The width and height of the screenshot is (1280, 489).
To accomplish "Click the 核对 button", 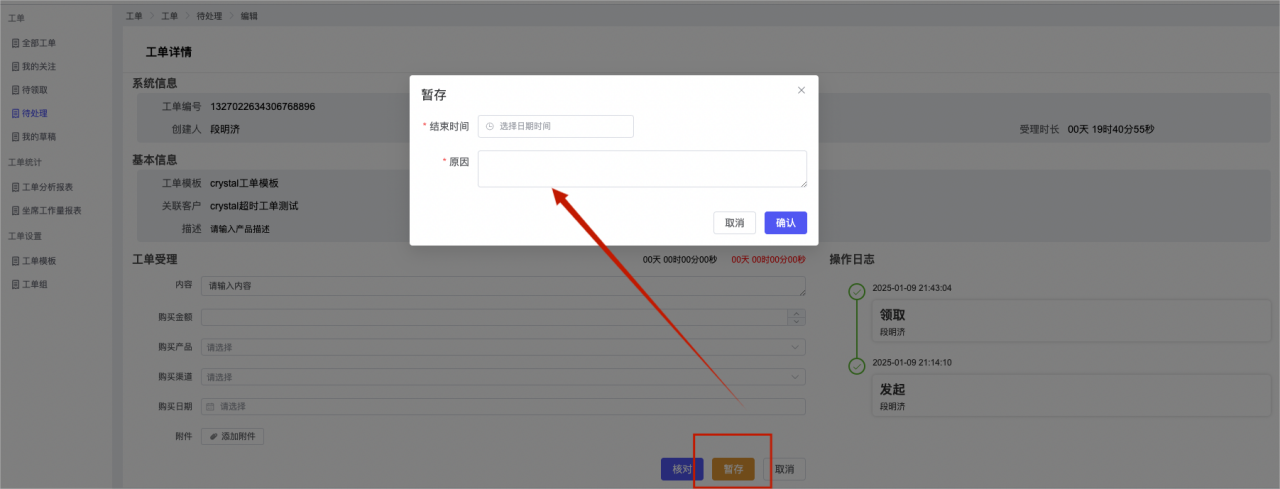I will tap(682, 469).
